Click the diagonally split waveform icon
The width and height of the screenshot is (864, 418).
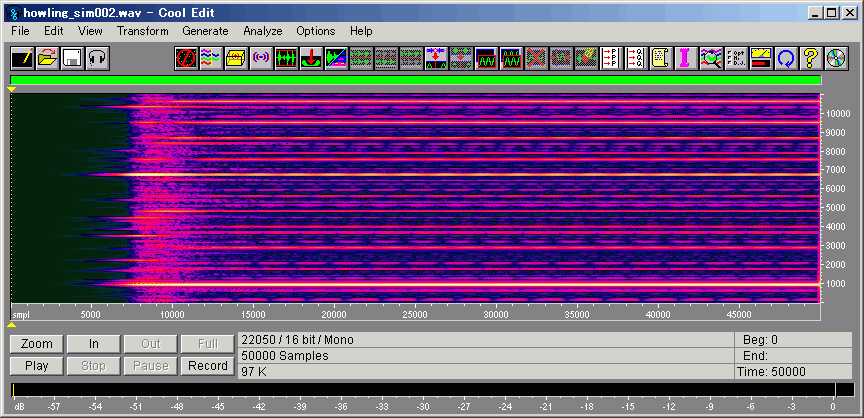(336, 58)
